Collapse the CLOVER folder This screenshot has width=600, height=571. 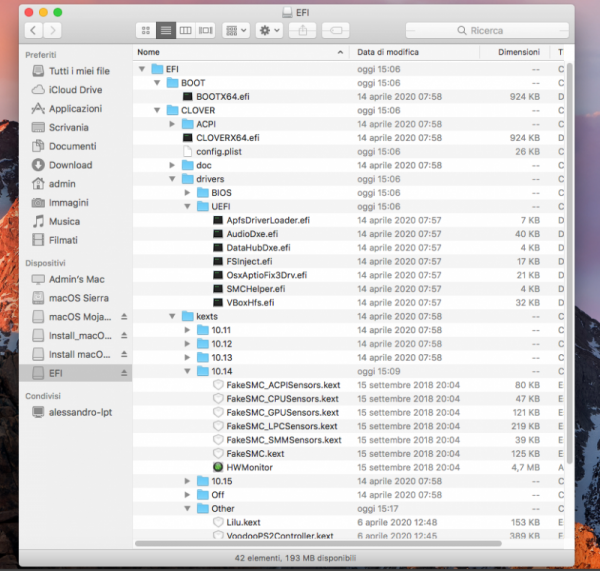[157, 110]
